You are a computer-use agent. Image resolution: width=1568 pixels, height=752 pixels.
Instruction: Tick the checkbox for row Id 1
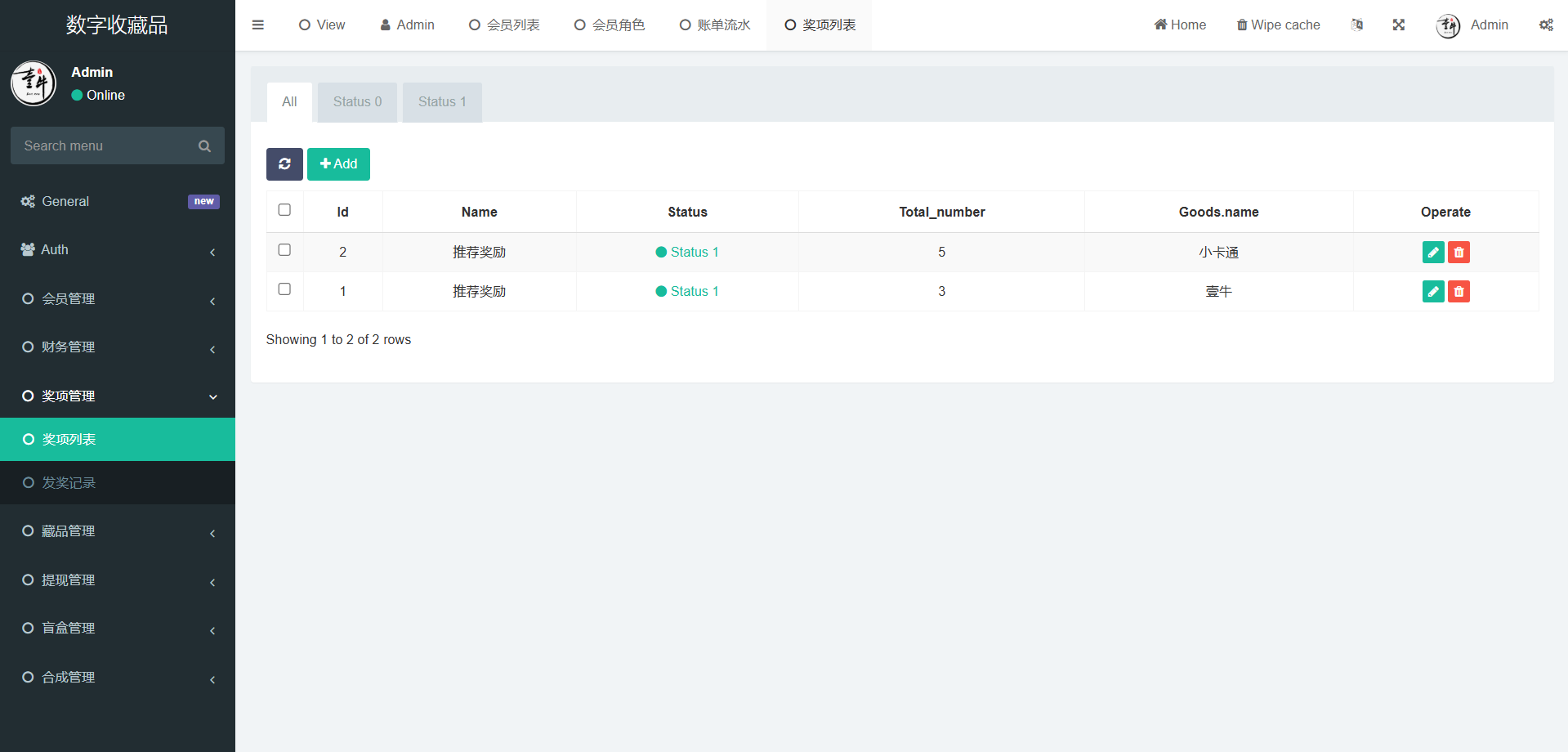[x=284, y=289]
